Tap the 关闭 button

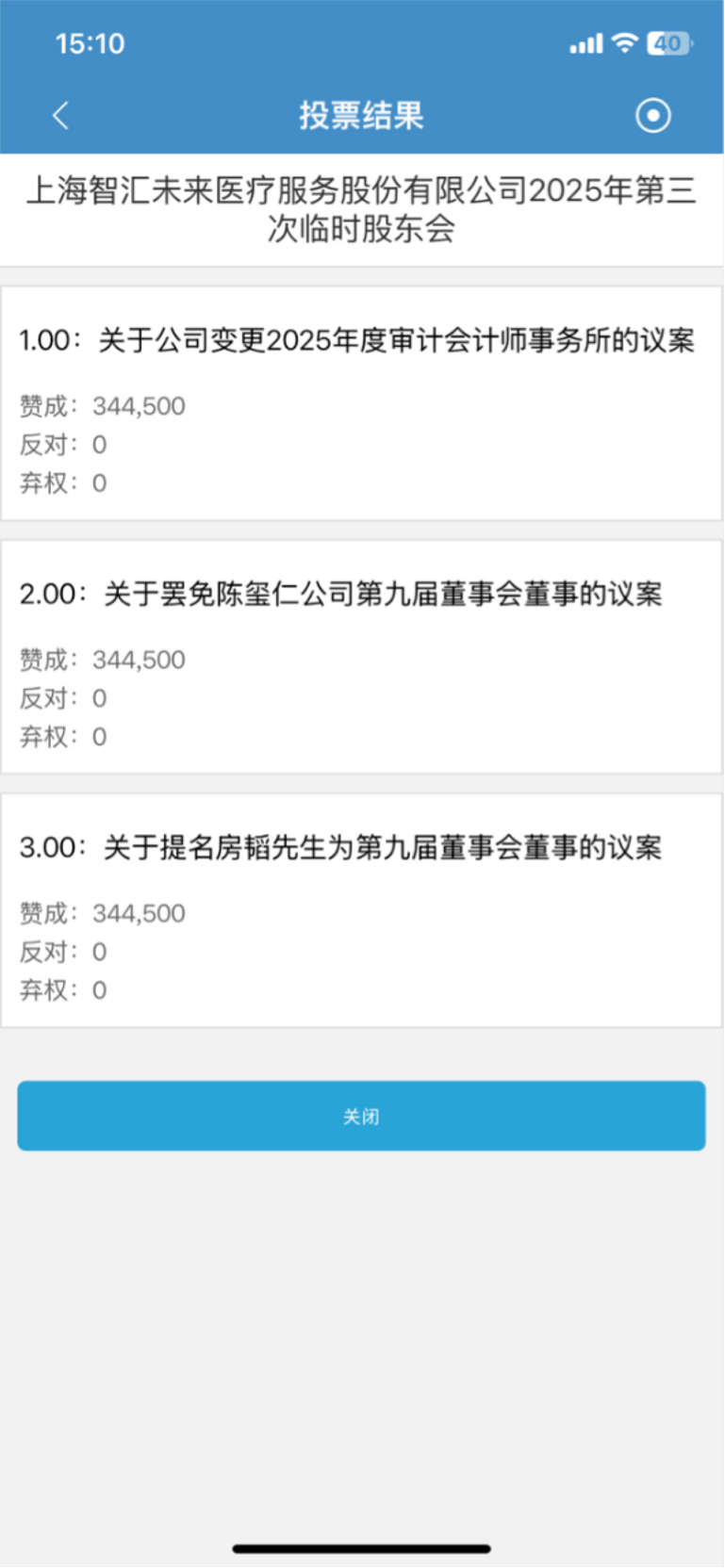point(361,1116)
